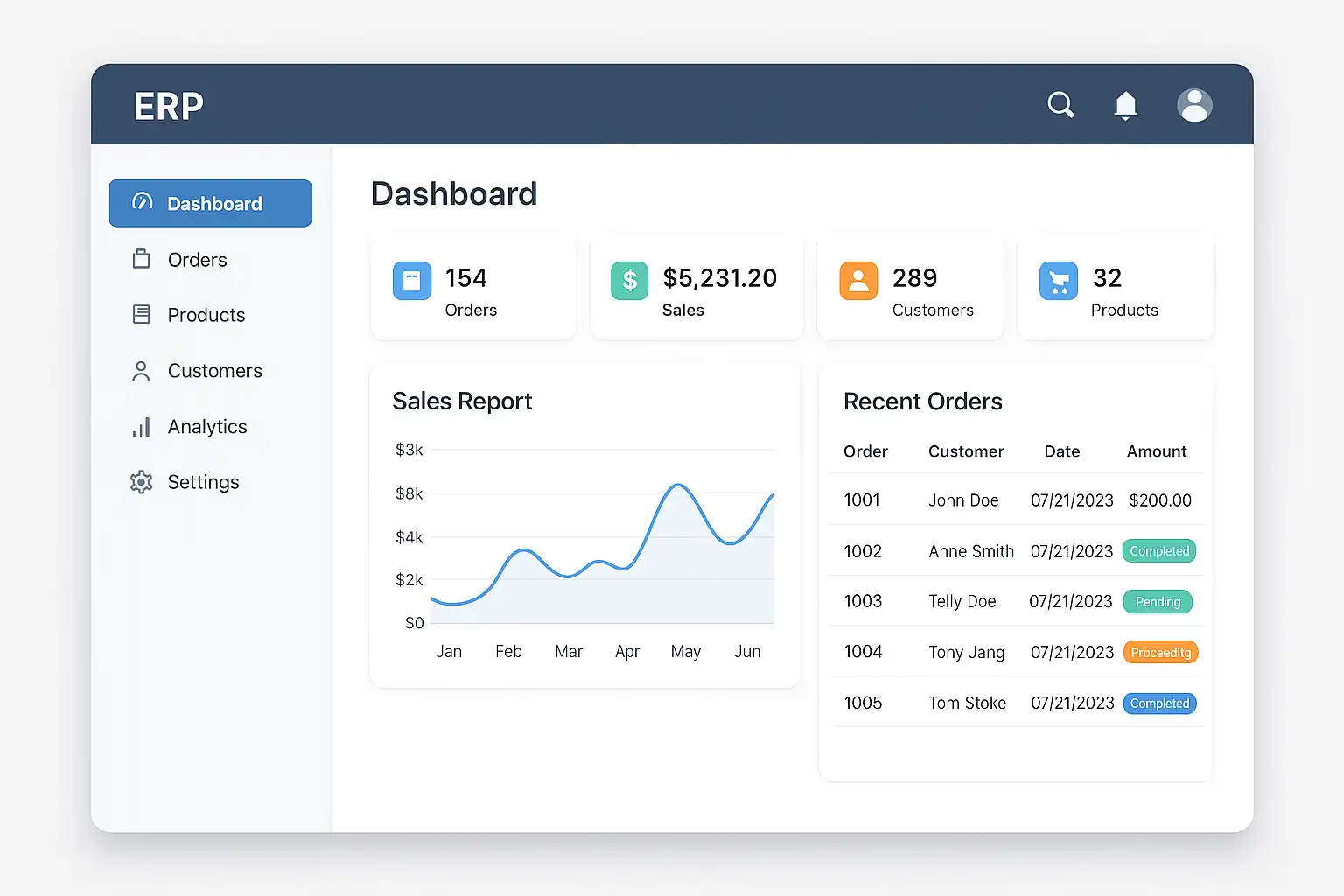Click the green dollar Sales icon

(629, 281)
